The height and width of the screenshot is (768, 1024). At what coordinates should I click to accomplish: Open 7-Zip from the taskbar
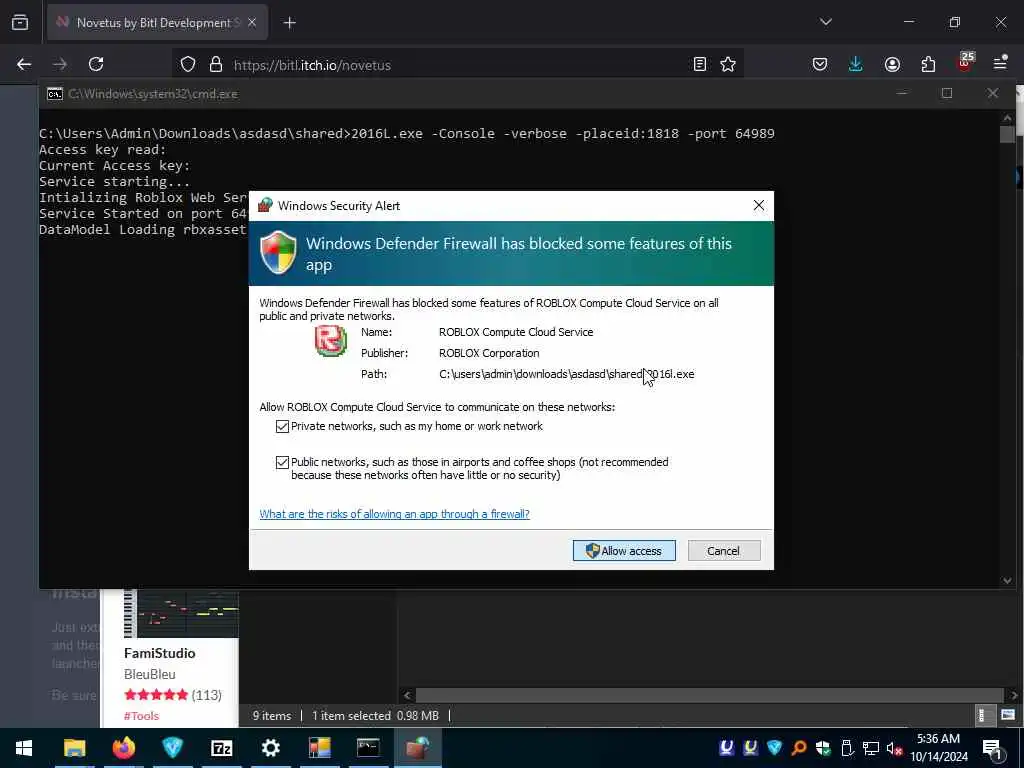coord(221,748)
